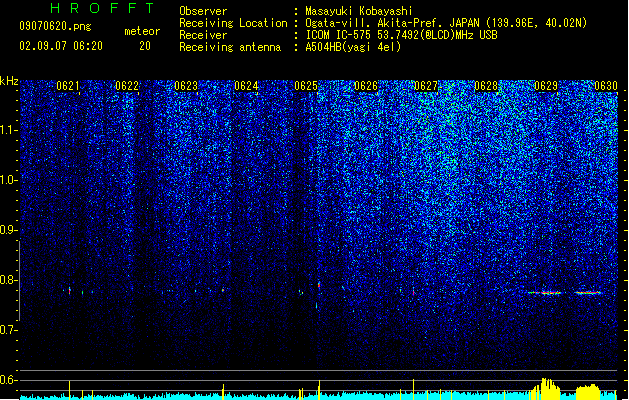This screenshot has height=400, width=629.
Task: Click the 0624 time marker
Action: click(246, 86)
